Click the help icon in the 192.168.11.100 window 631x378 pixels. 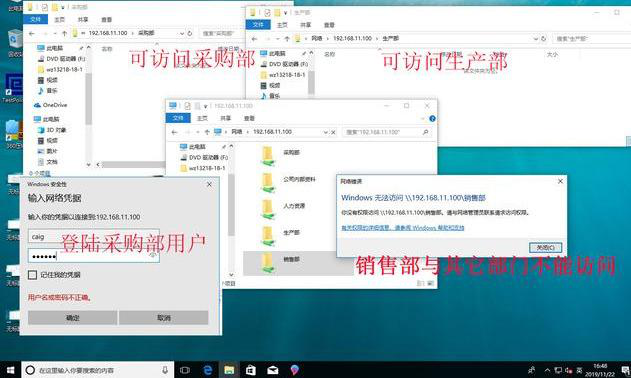click(432, 118)
